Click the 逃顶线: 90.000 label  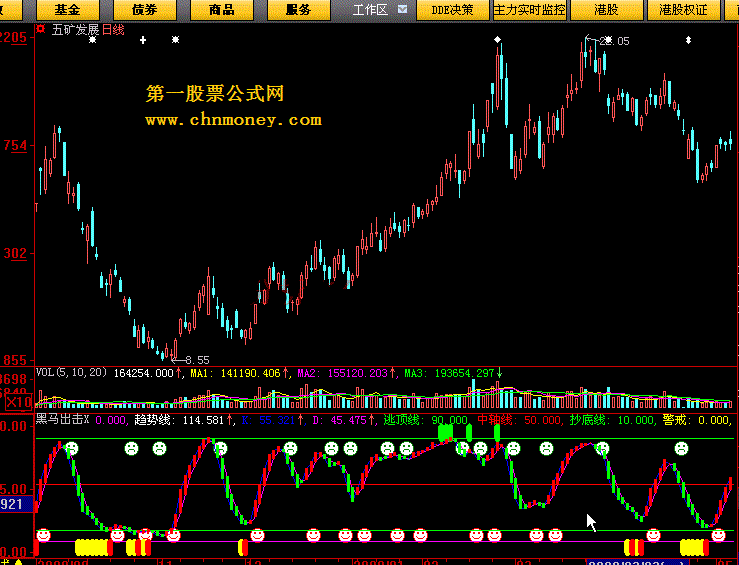point(426,419)
